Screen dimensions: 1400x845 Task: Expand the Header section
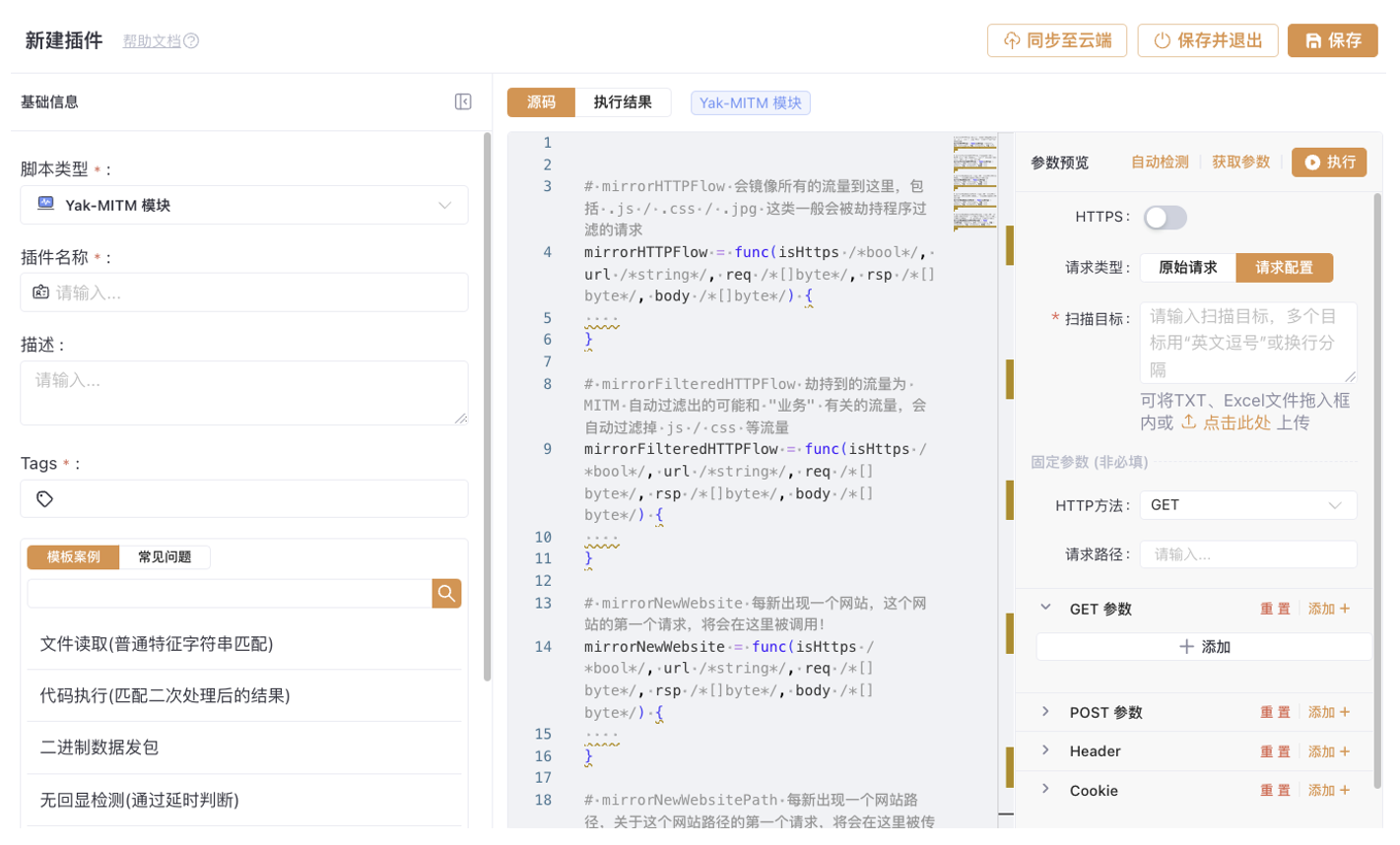point(1045,750)
